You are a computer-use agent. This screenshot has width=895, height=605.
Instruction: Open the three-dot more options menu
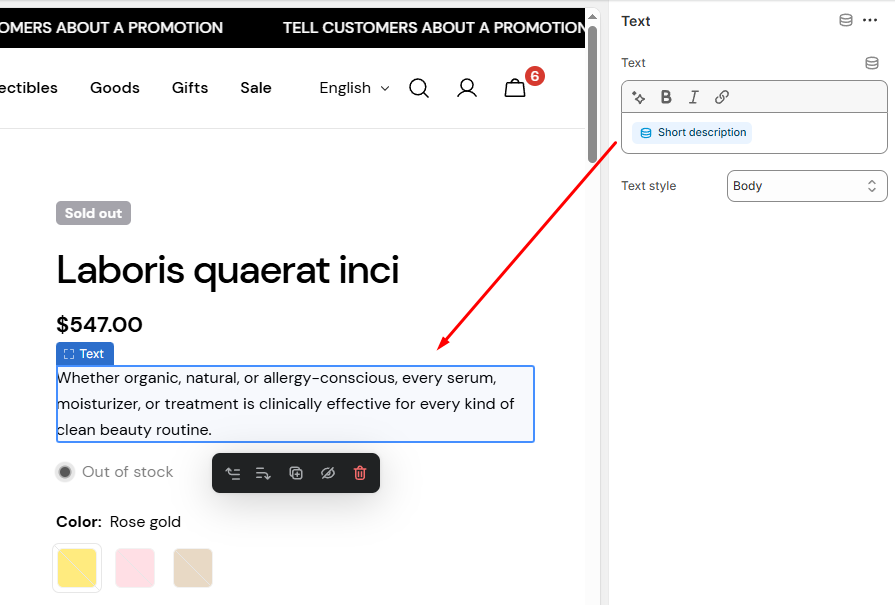coord(870,21)
